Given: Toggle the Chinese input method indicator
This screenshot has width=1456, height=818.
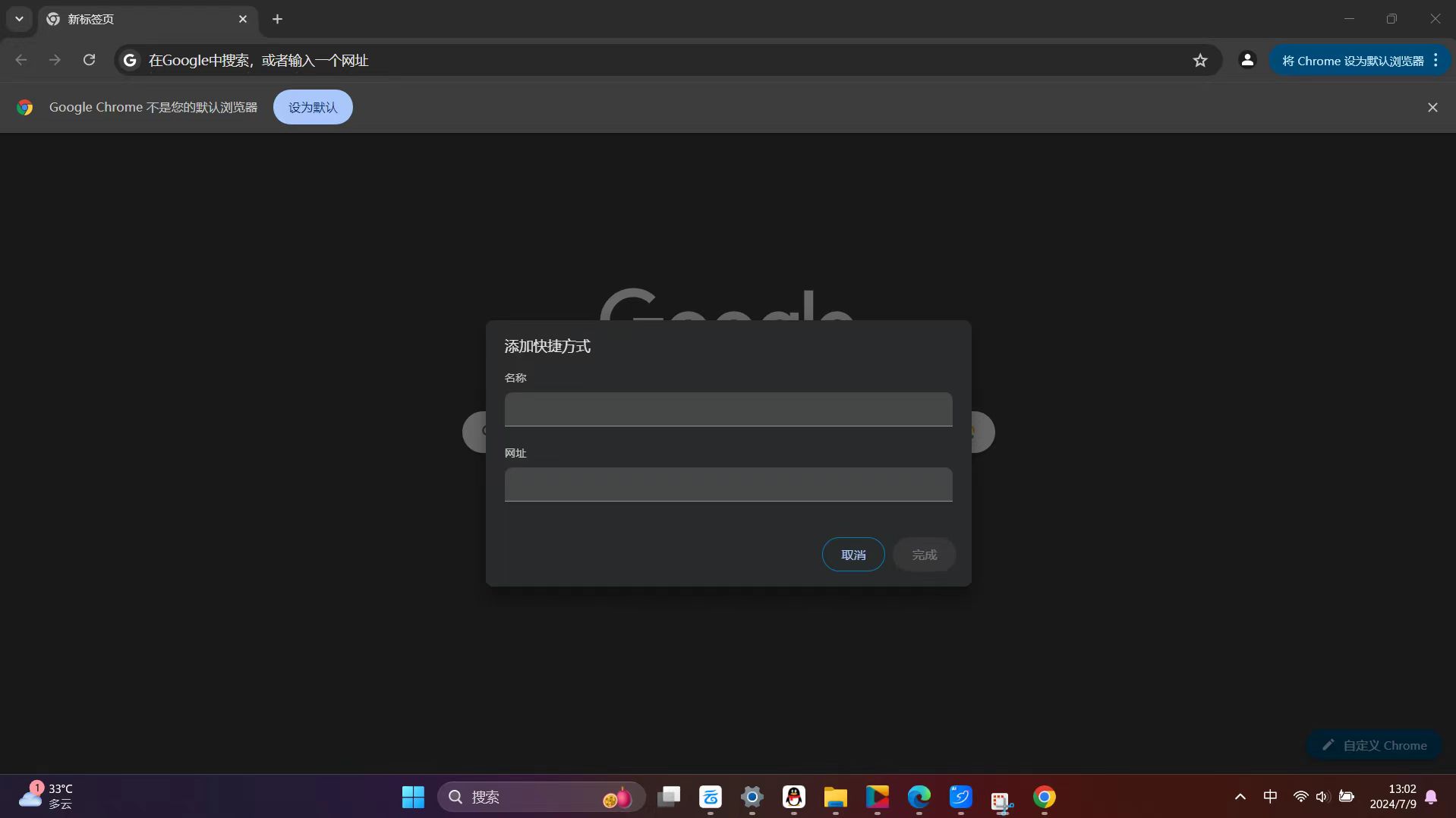Looking at the screenshot, I should tap(1270, 797).
